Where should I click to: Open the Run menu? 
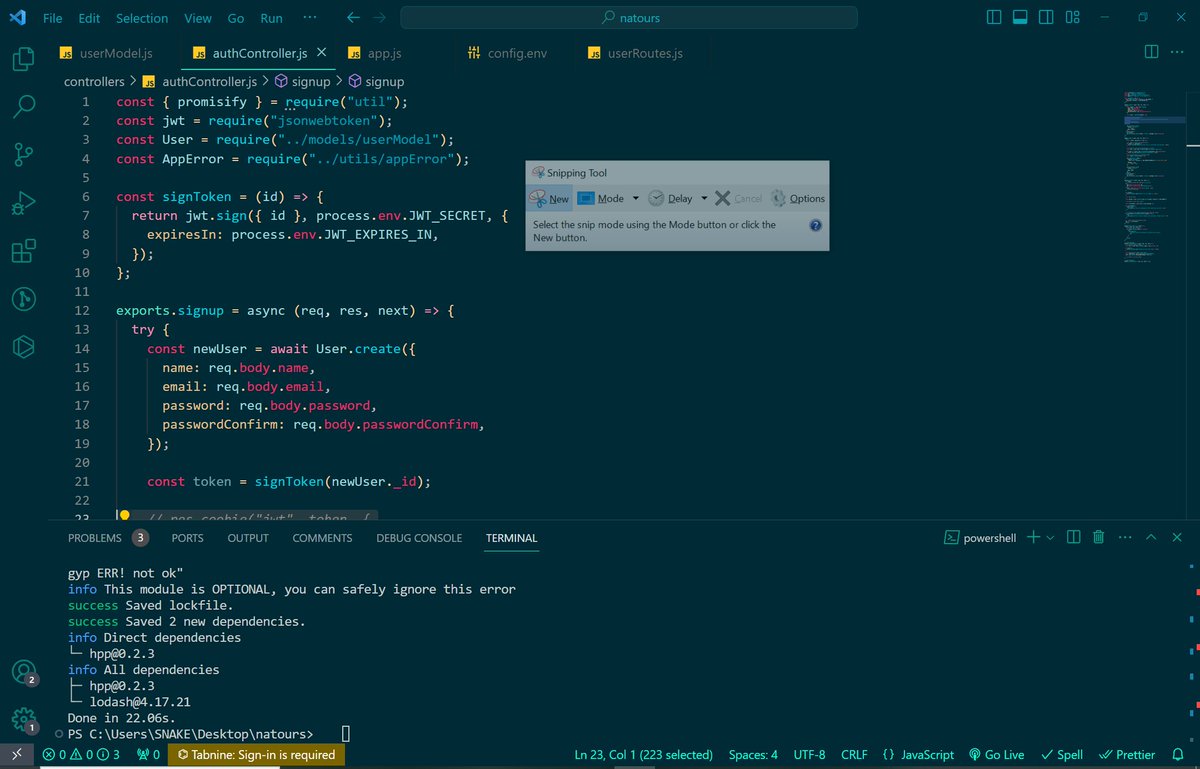[x=271, y=18]
